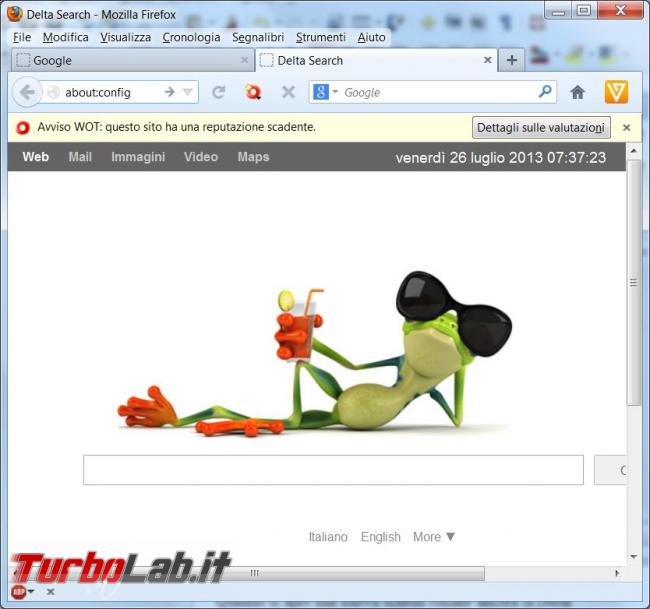
Task: Go back with the browser back arrow
Action: tap(27, 92)
